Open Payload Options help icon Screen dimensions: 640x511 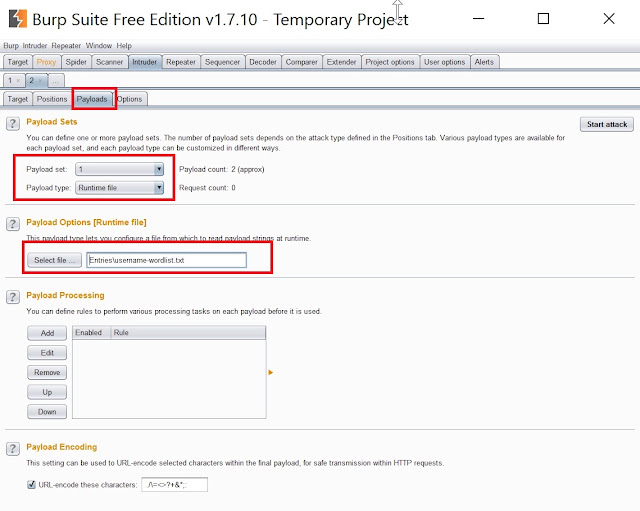click(x=13, y=224)
